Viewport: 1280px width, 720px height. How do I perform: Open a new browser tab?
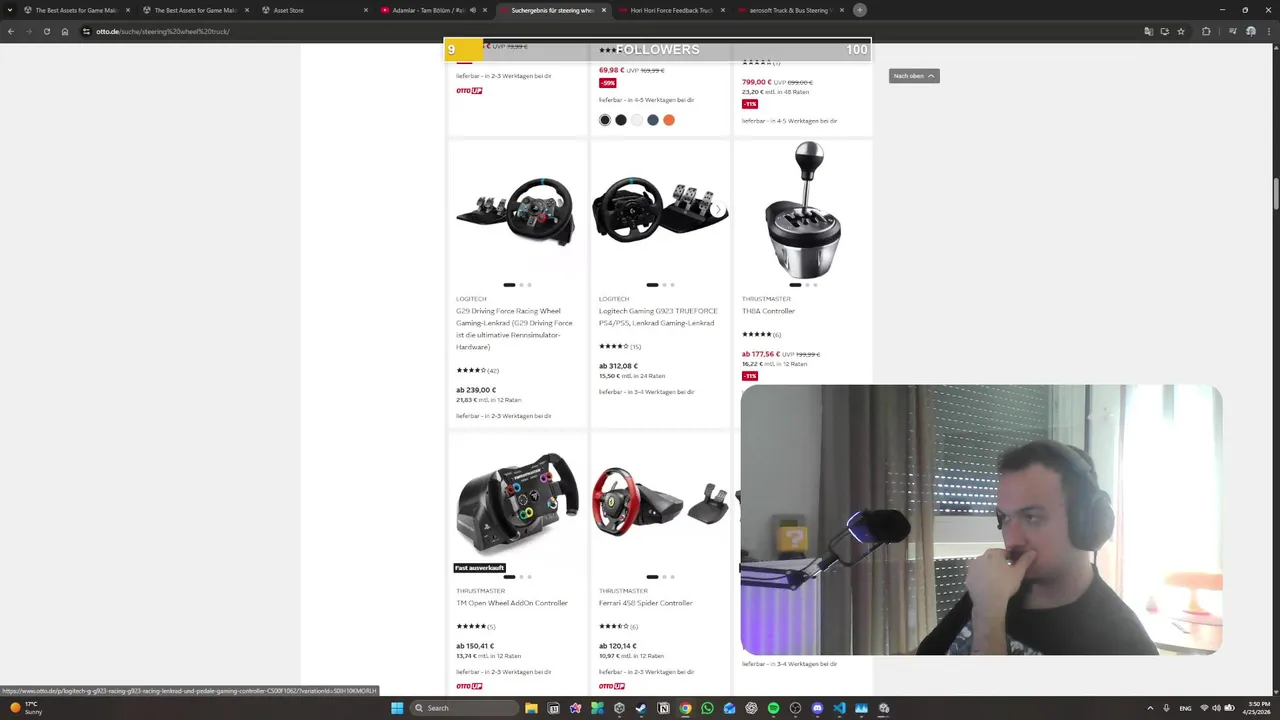[859, 10]
